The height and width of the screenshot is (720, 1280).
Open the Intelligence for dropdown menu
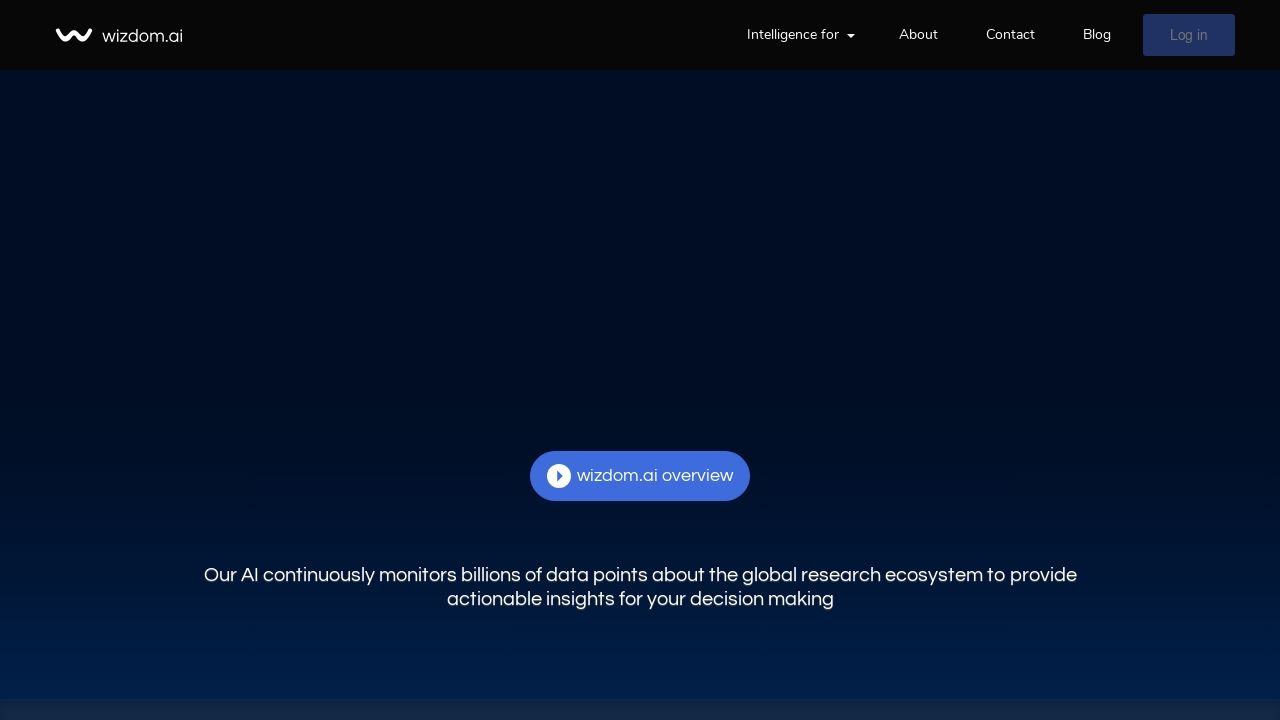800,35
